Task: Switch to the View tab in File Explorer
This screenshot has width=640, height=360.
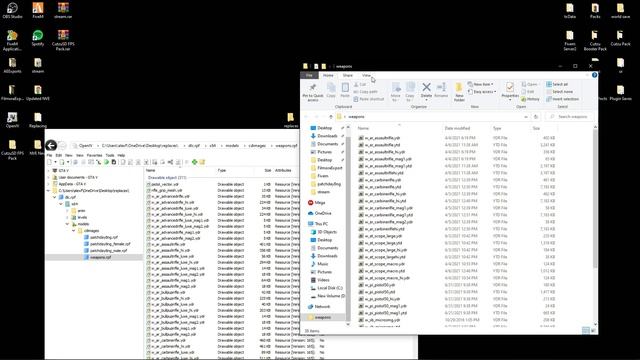Action: 366,75
